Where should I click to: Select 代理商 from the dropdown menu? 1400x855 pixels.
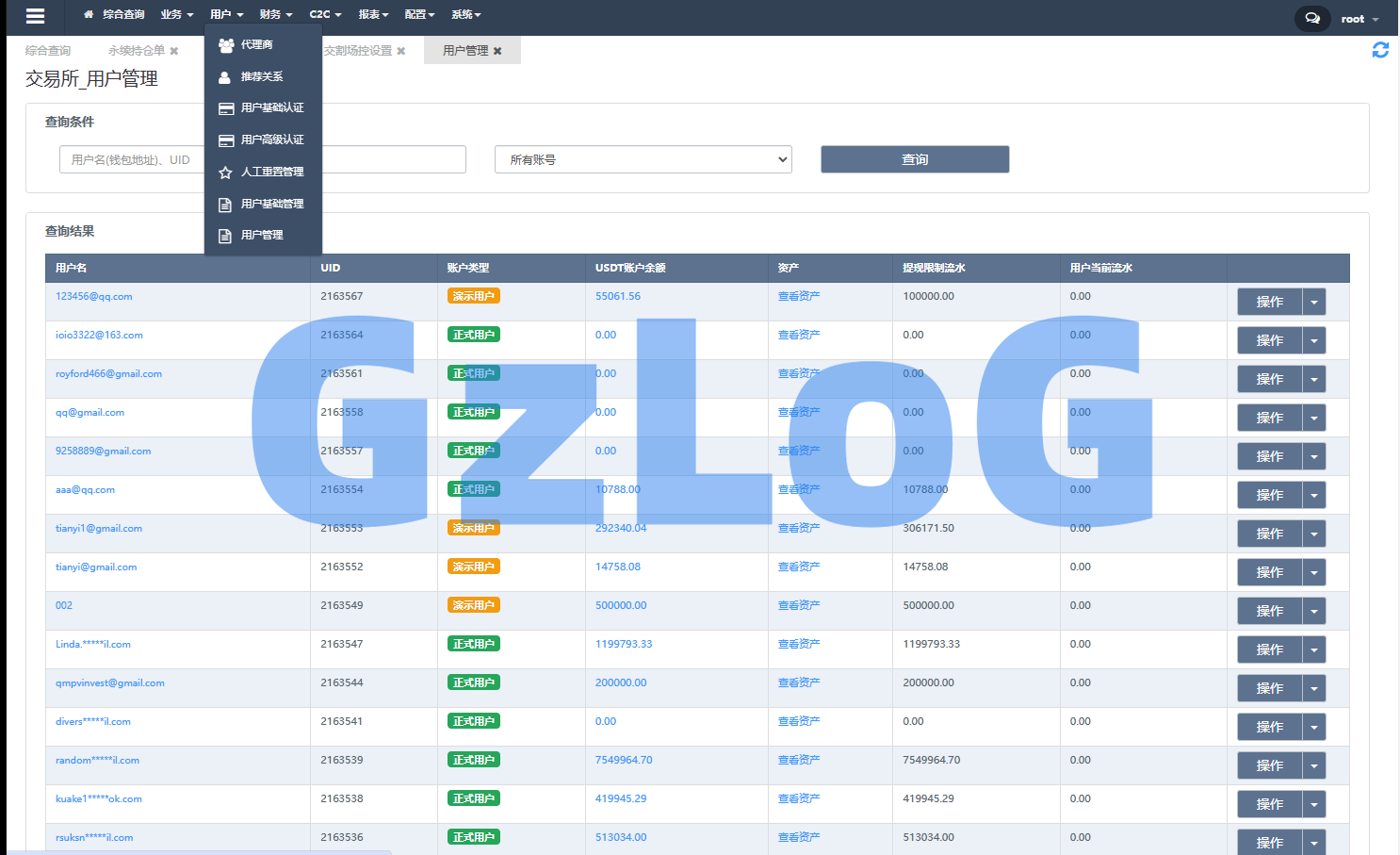256,44
